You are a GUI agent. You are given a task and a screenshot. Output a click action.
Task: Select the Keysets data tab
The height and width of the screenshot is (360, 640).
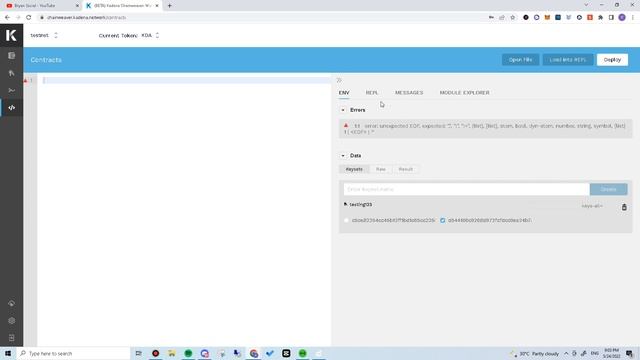[354, 169]
